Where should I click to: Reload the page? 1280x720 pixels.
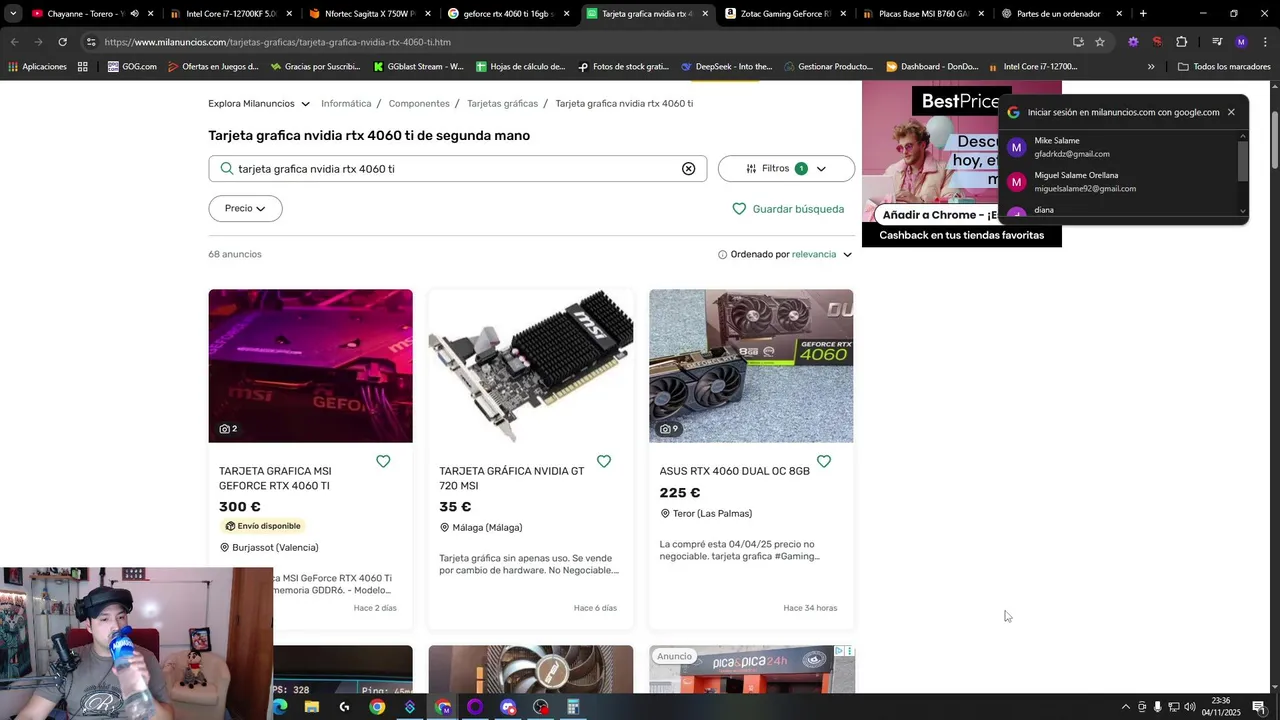pos(62,42)
